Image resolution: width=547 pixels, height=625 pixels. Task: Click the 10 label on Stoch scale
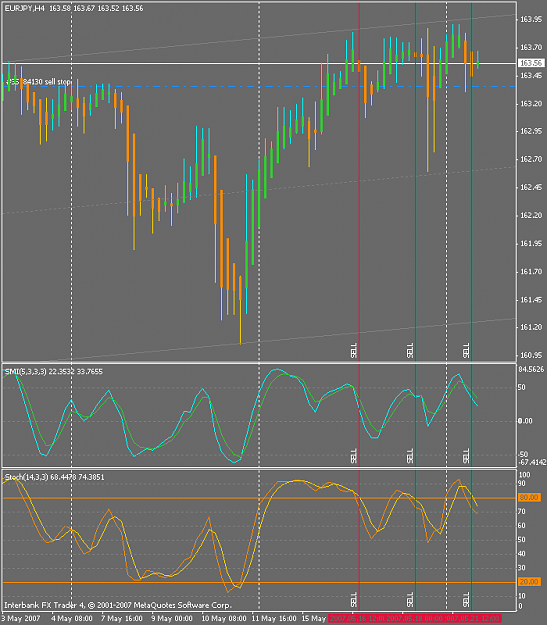coord(523,596)
